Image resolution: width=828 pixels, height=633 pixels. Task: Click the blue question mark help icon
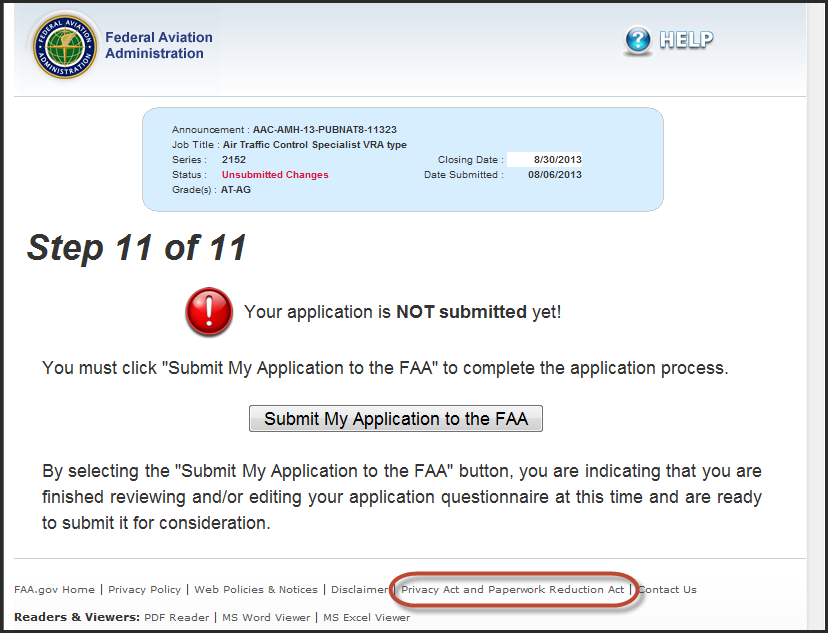(x=638, y=40)
